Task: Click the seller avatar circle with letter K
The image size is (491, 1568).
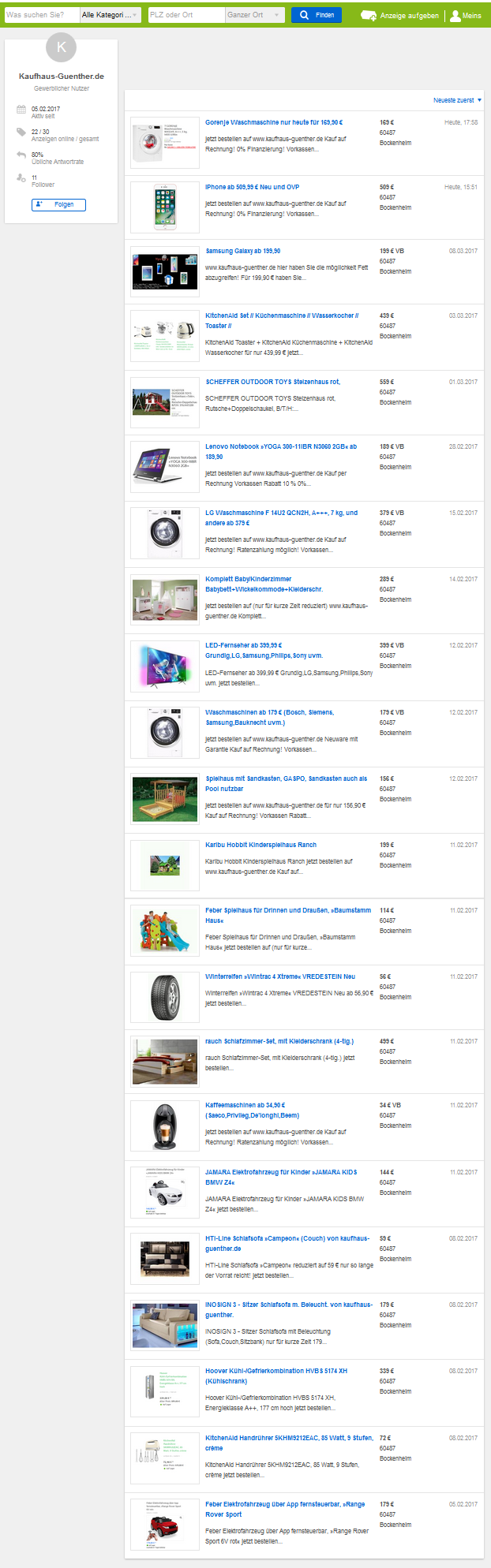Action: [62, 47]
